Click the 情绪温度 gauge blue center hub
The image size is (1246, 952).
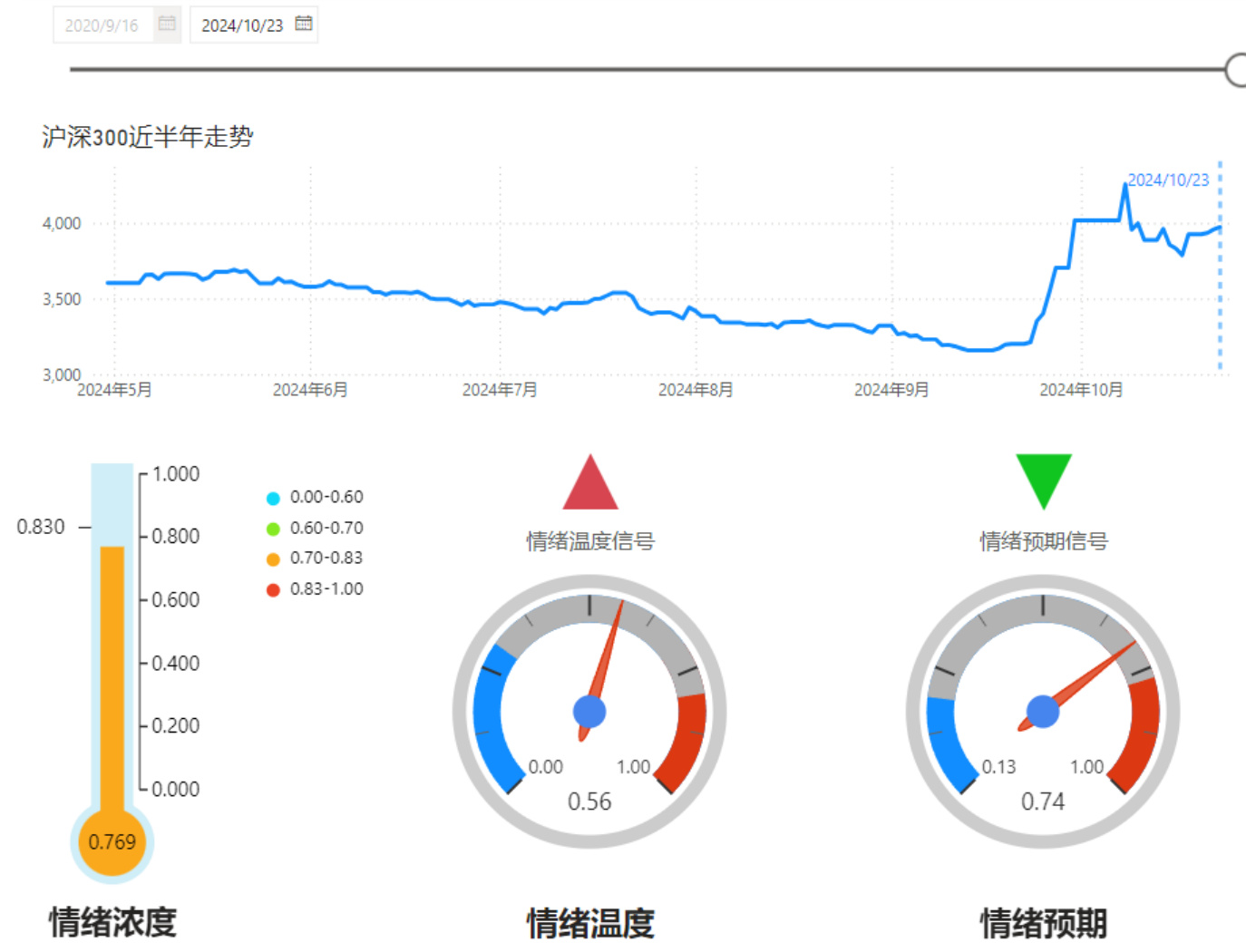pos(589,712)
